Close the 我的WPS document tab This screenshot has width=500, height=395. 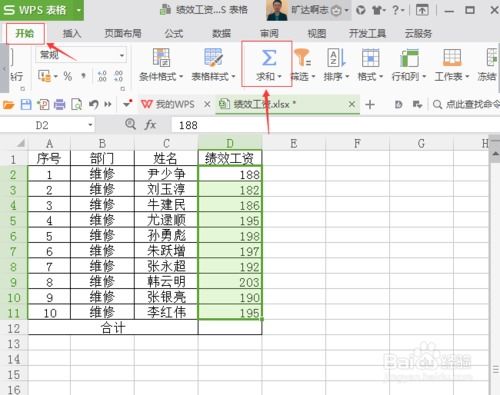(207, 105)
